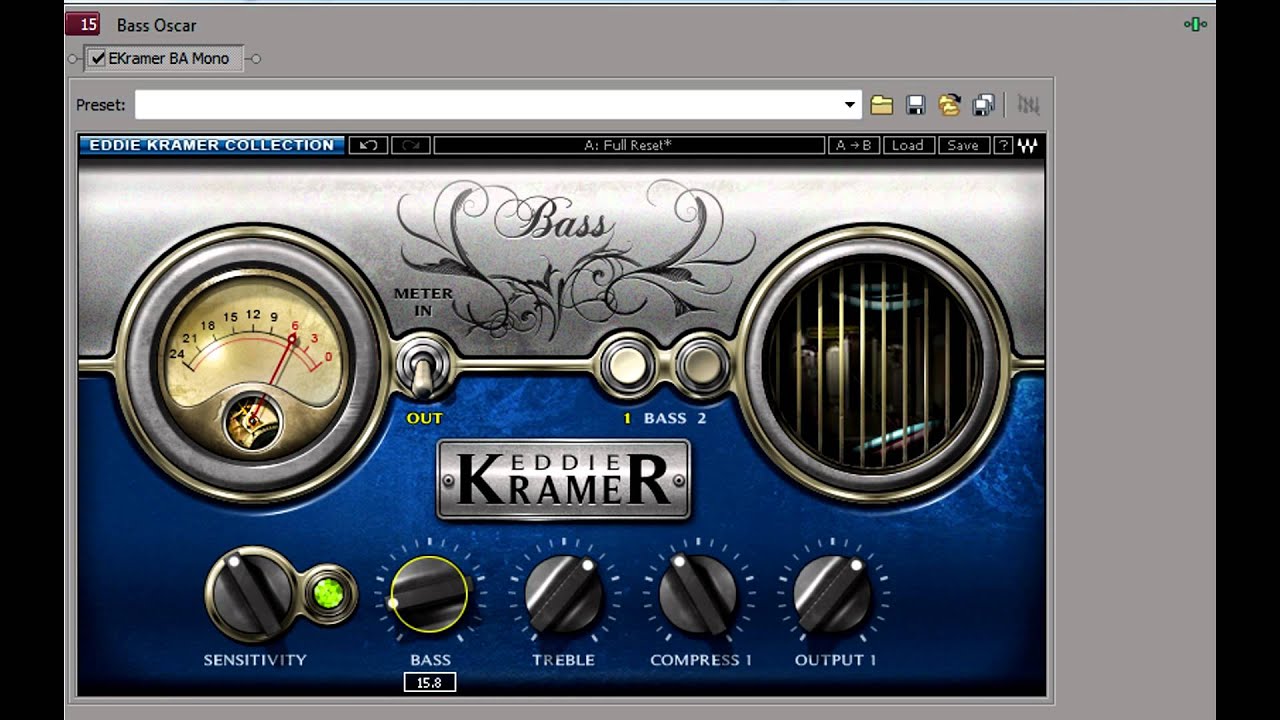Click the Output 1 knob

point(832,595)
